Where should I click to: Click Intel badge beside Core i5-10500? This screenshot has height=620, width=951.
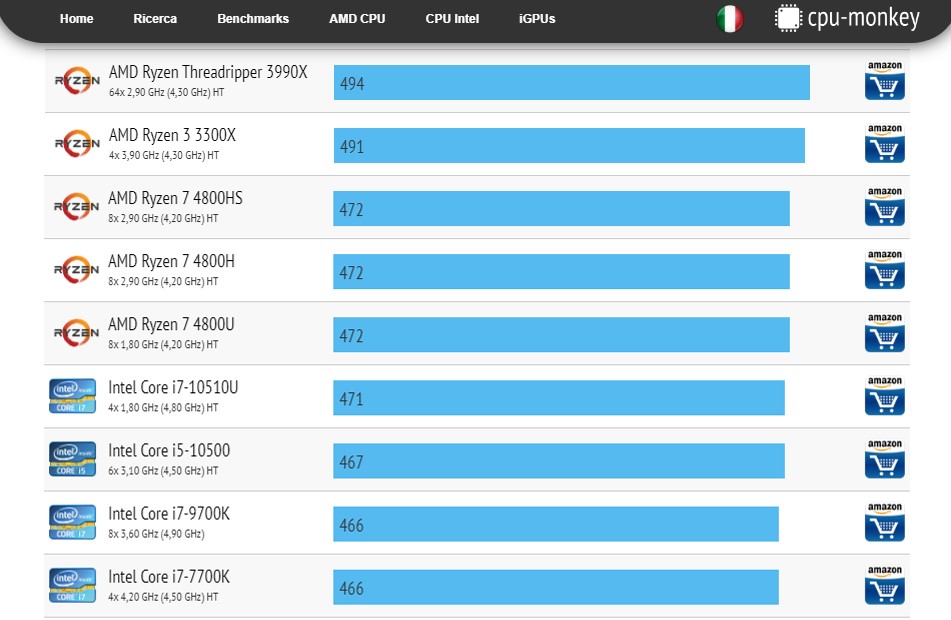point(72,459)
